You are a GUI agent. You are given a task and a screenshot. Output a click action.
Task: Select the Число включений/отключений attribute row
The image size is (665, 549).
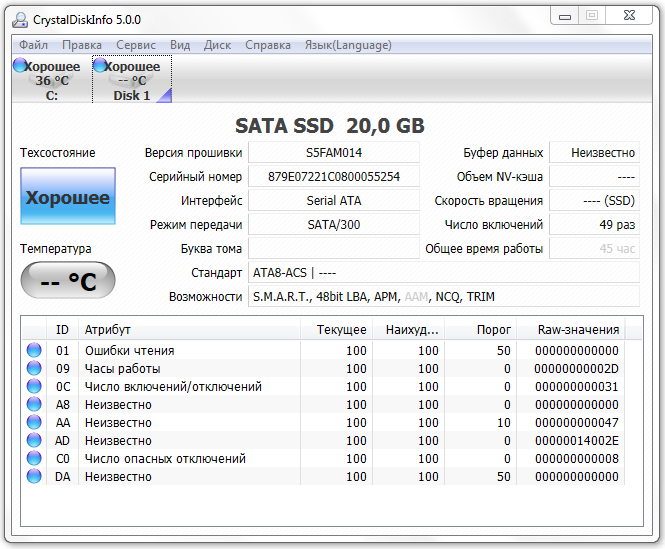click(323, 387)
